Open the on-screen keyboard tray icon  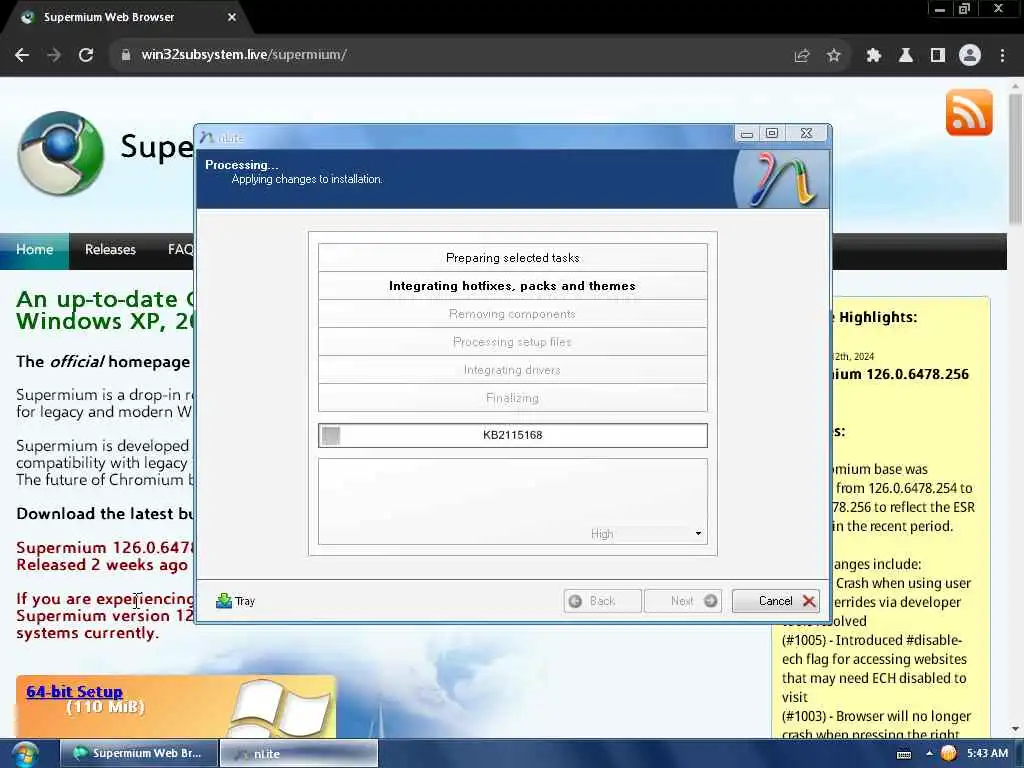point(904,754)
